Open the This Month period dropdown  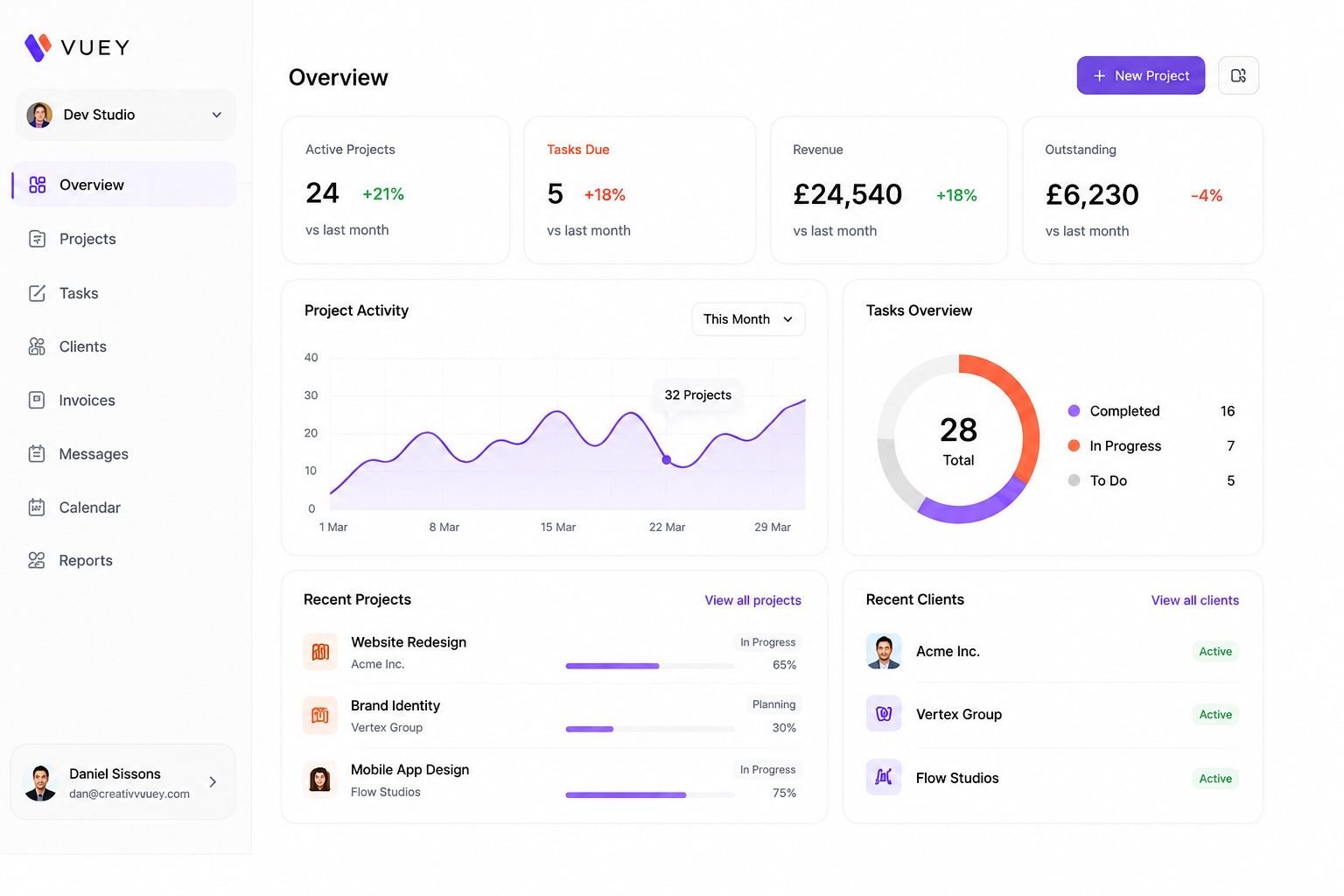[x=748, y=319]
